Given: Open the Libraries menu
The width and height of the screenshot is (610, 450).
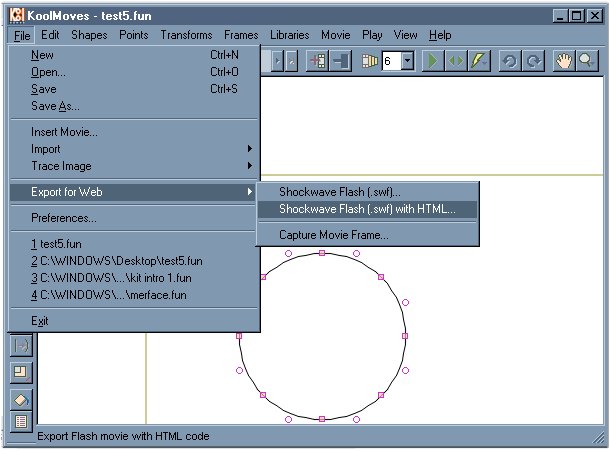Looking at the screenshot, I should tap(290, 35).
